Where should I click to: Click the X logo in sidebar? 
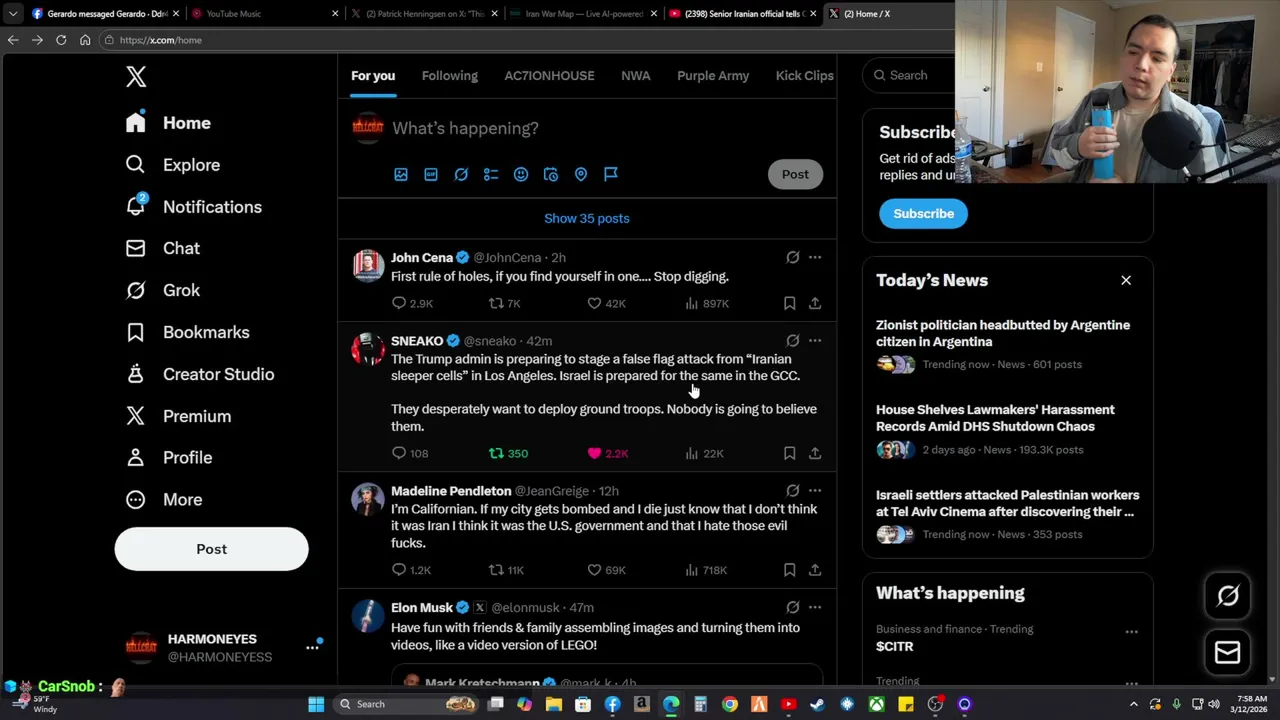tap(136, 76)
